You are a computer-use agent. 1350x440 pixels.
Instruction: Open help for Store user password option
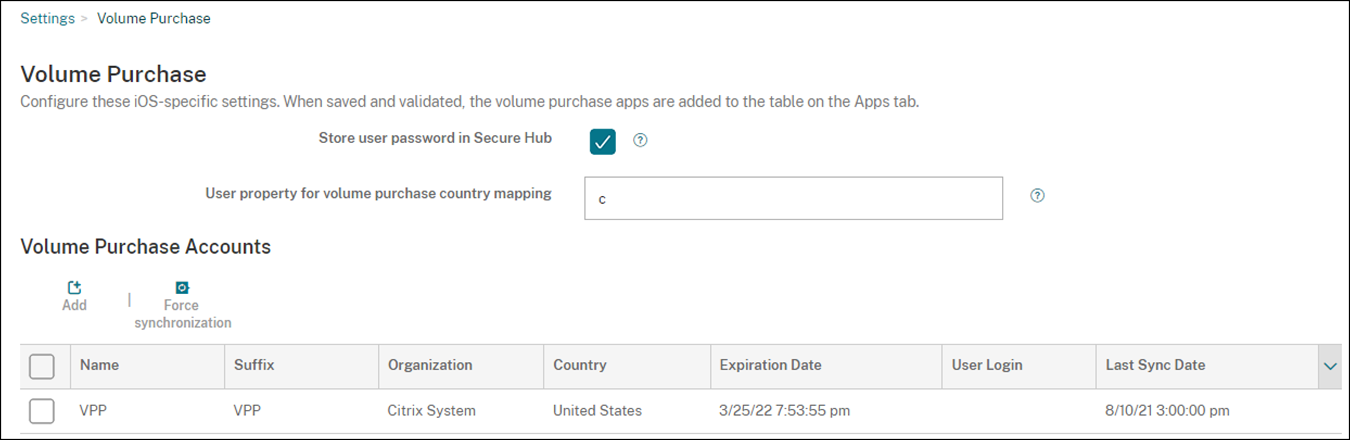pyautogui.click(x=641, y=141)
